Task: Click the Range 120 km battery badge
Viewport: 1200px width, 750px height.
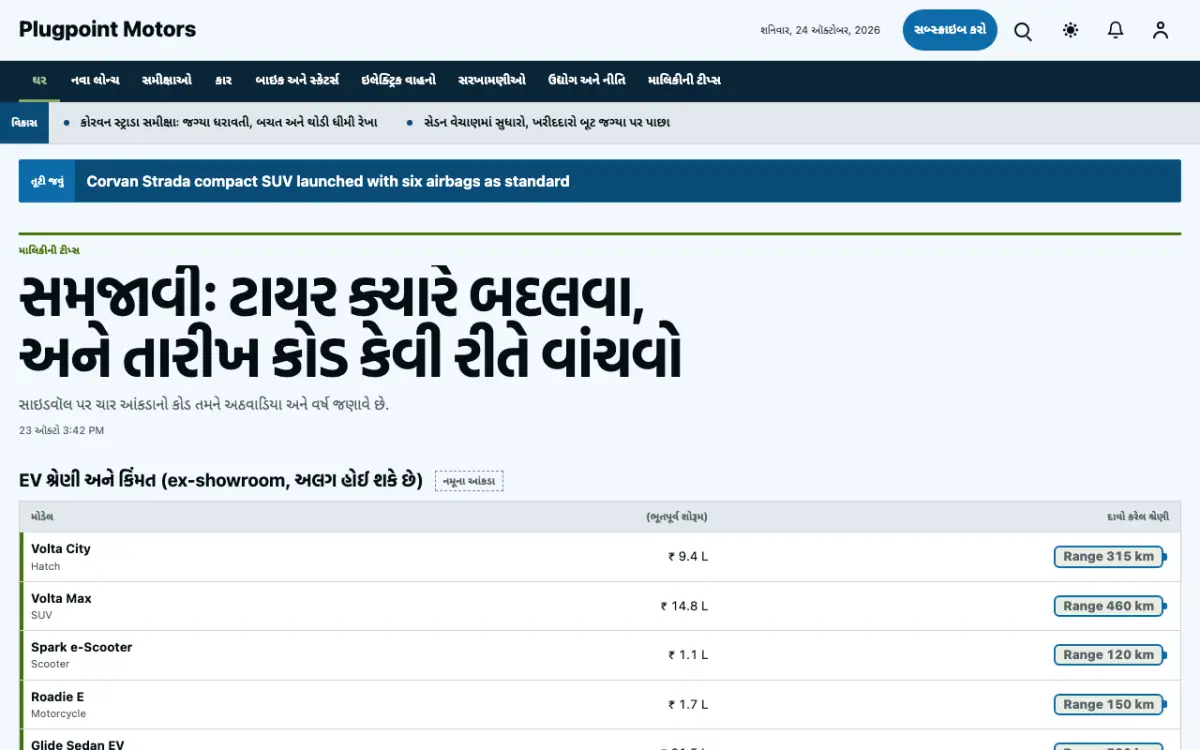Action: pyautogui.click(x=1109, y=655)
